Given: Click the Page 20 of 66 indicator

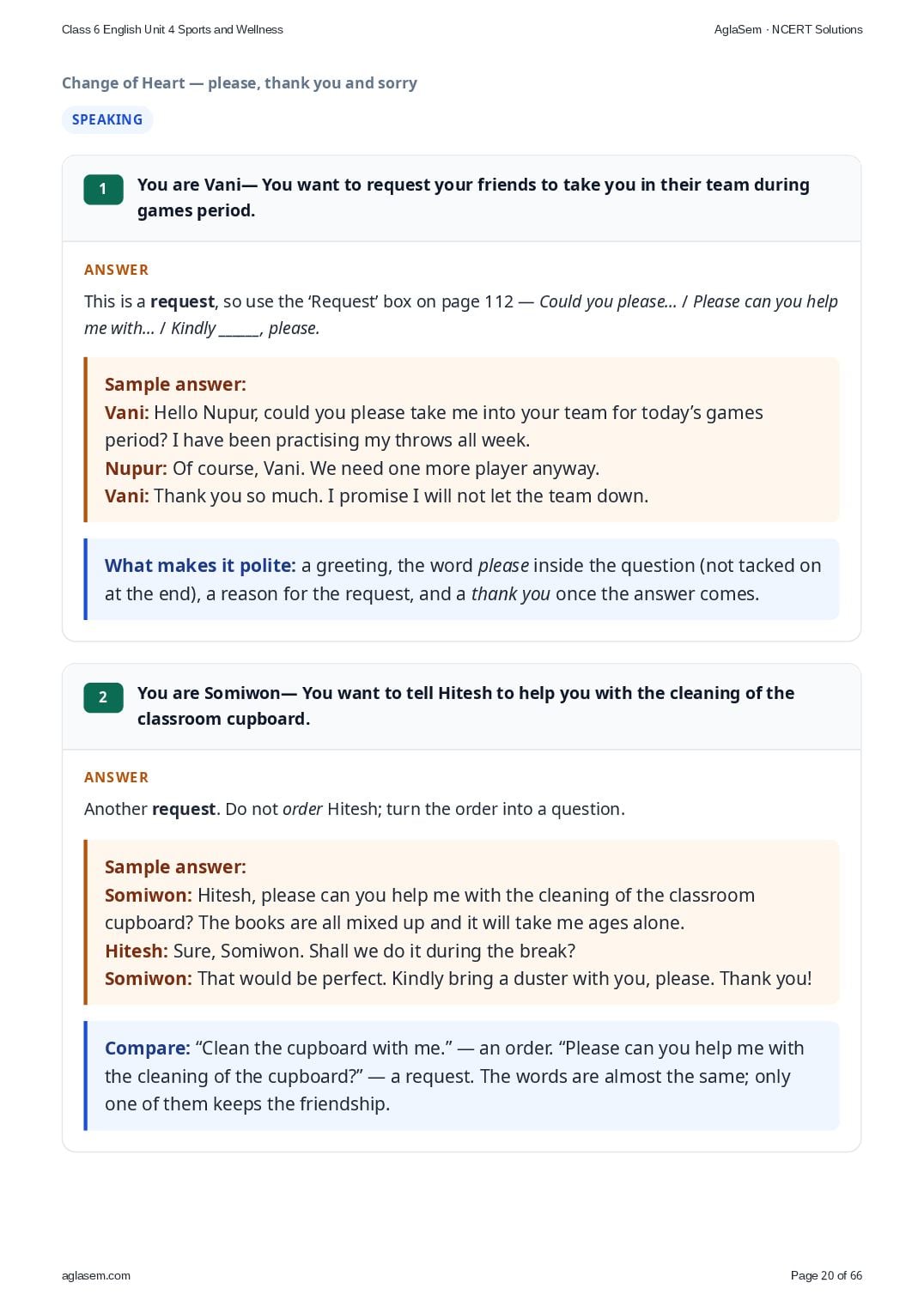Looking at the screenshot, I should (x=826, y=1275).
